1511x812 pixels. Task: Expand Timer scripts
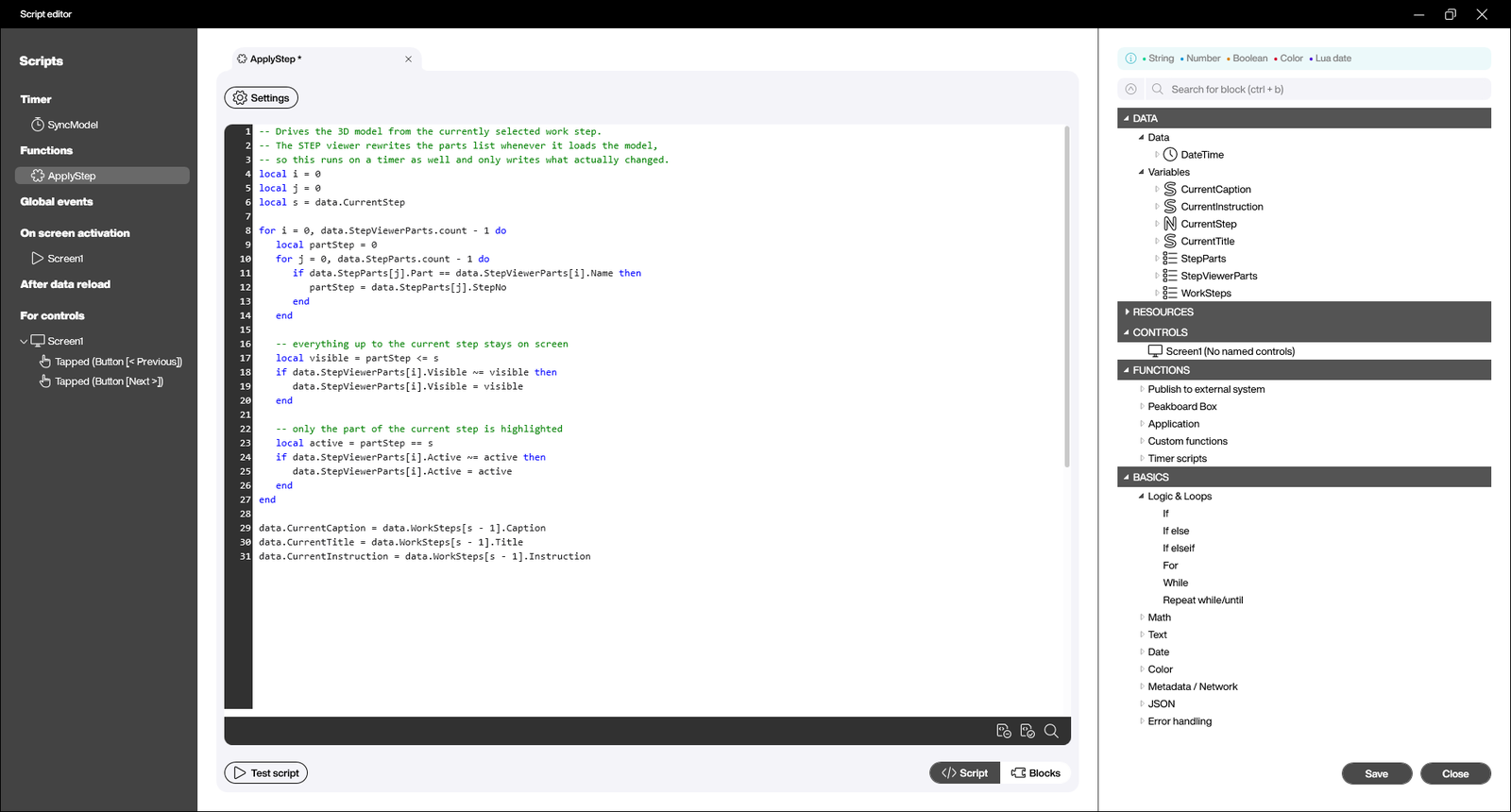pyautogui.click(x=1141, y=459)
